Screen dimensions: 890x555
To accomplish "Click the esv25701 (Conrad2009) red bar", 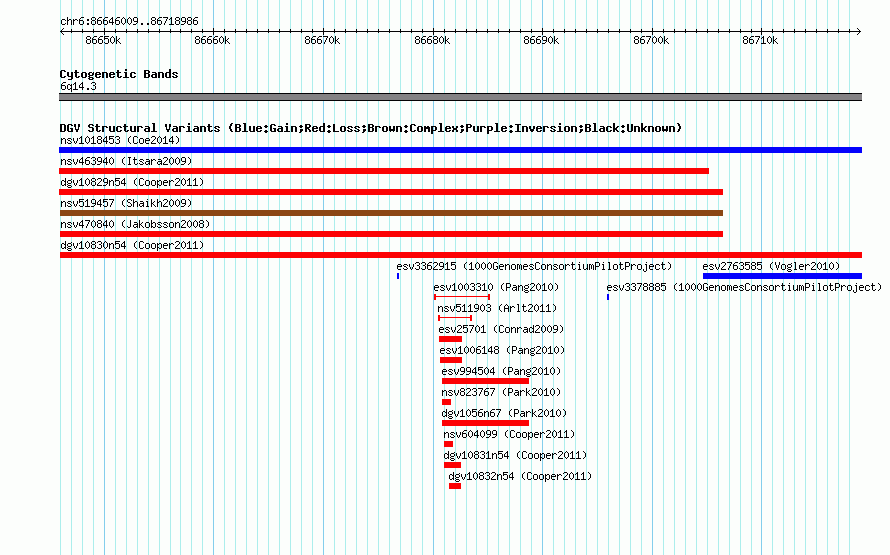I will pos(450,339).
